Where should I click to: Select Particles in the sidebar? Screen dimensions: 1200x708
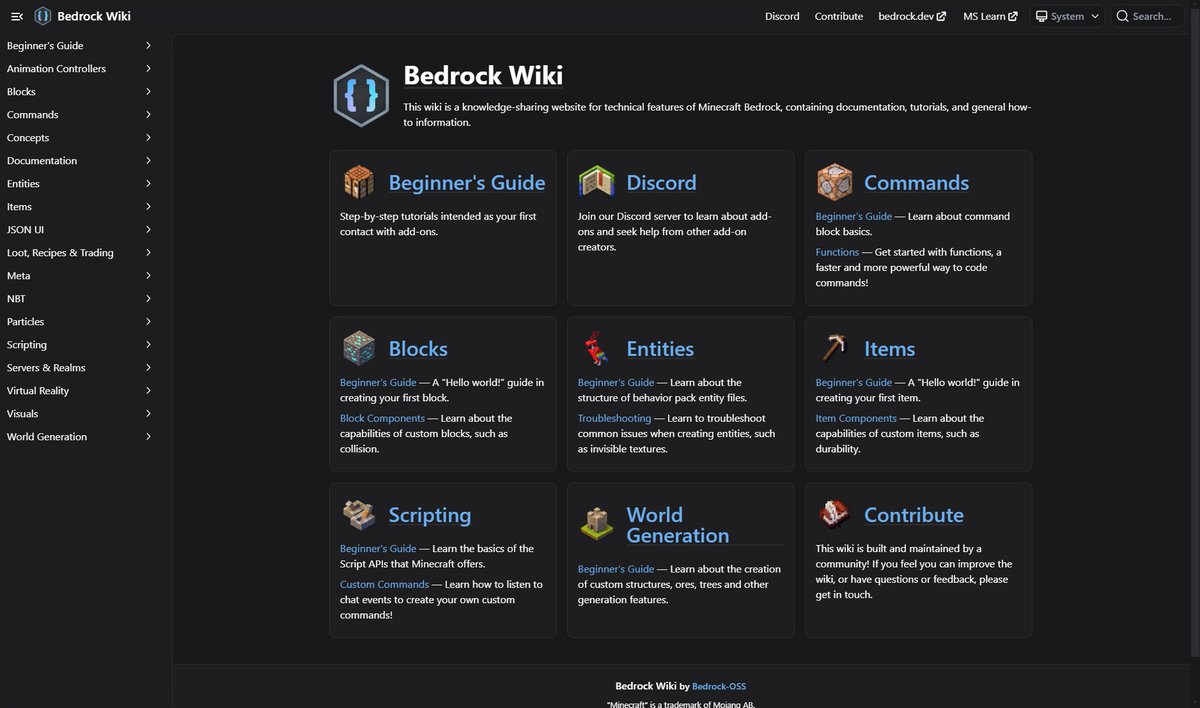point(25,322)
